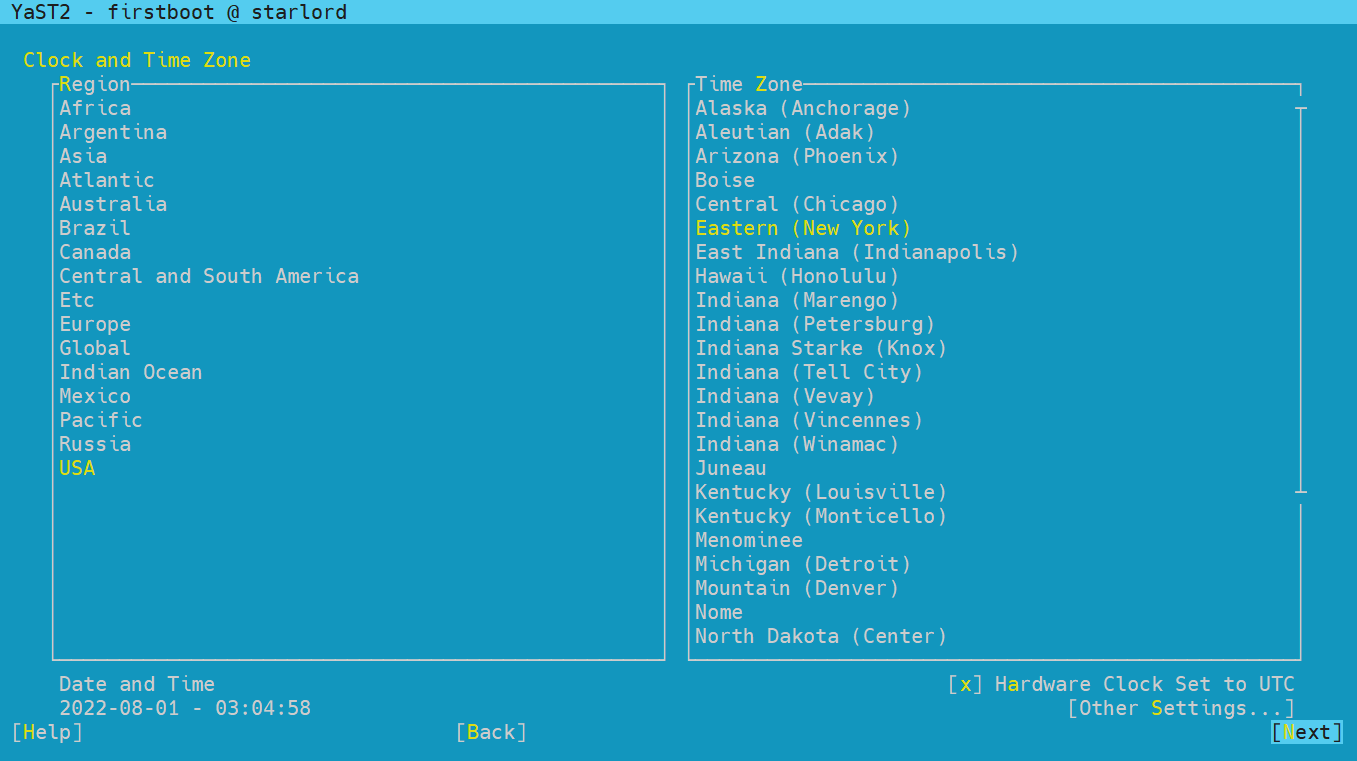The image size is (1357, 761).
Task: Click the Time Zone list scrollbar
Action: 1301,300
